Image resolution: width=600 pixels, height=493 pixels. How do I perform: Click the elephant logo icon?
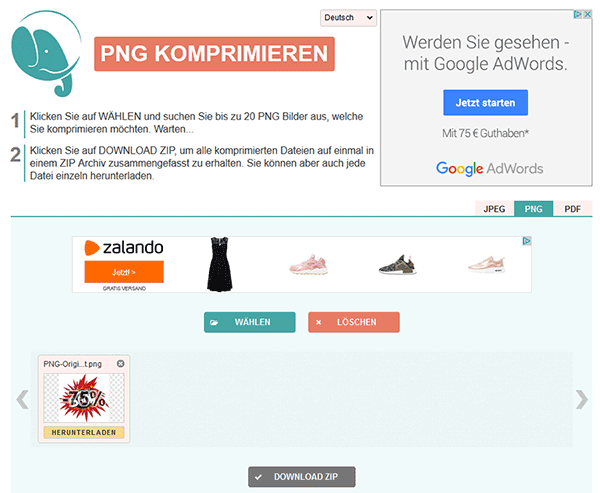(x=46, y=54)
